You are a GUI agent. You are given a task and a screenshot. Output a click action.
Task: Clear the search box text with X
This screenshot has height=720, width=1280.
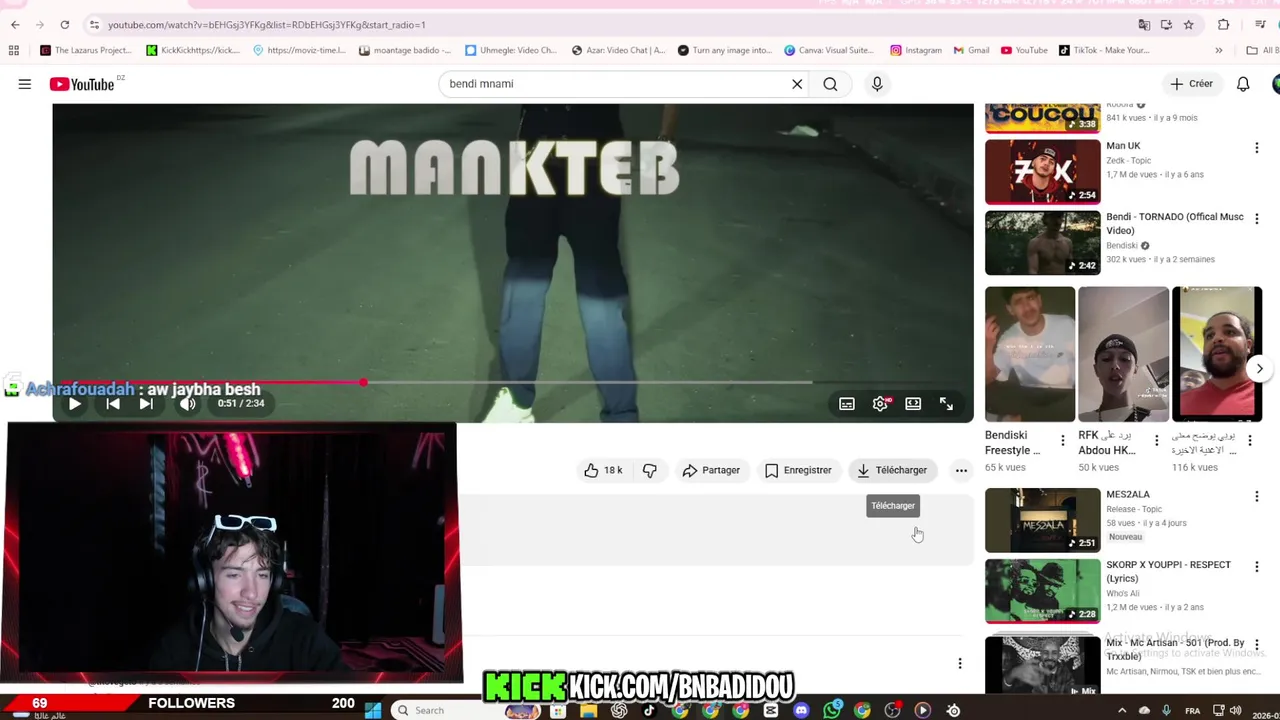(x=797, y=84)
